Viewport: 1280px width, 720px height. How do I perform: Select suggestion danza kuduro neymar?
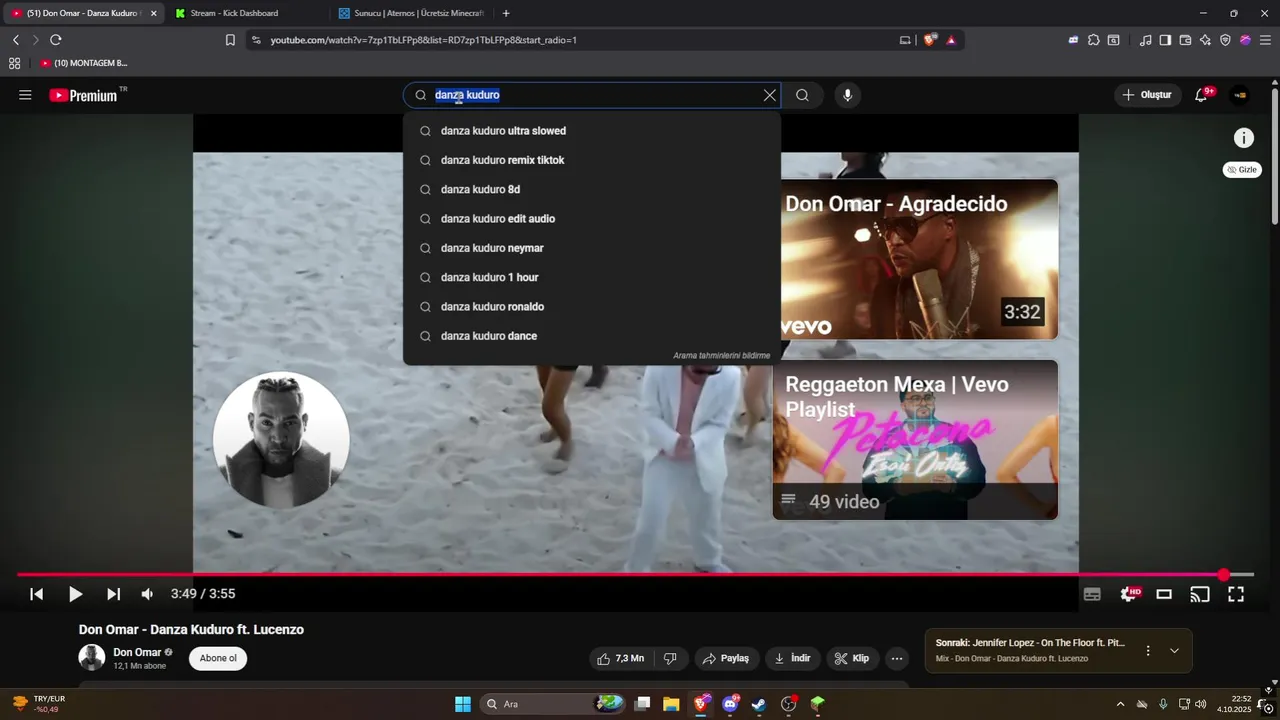pos(592,248)
